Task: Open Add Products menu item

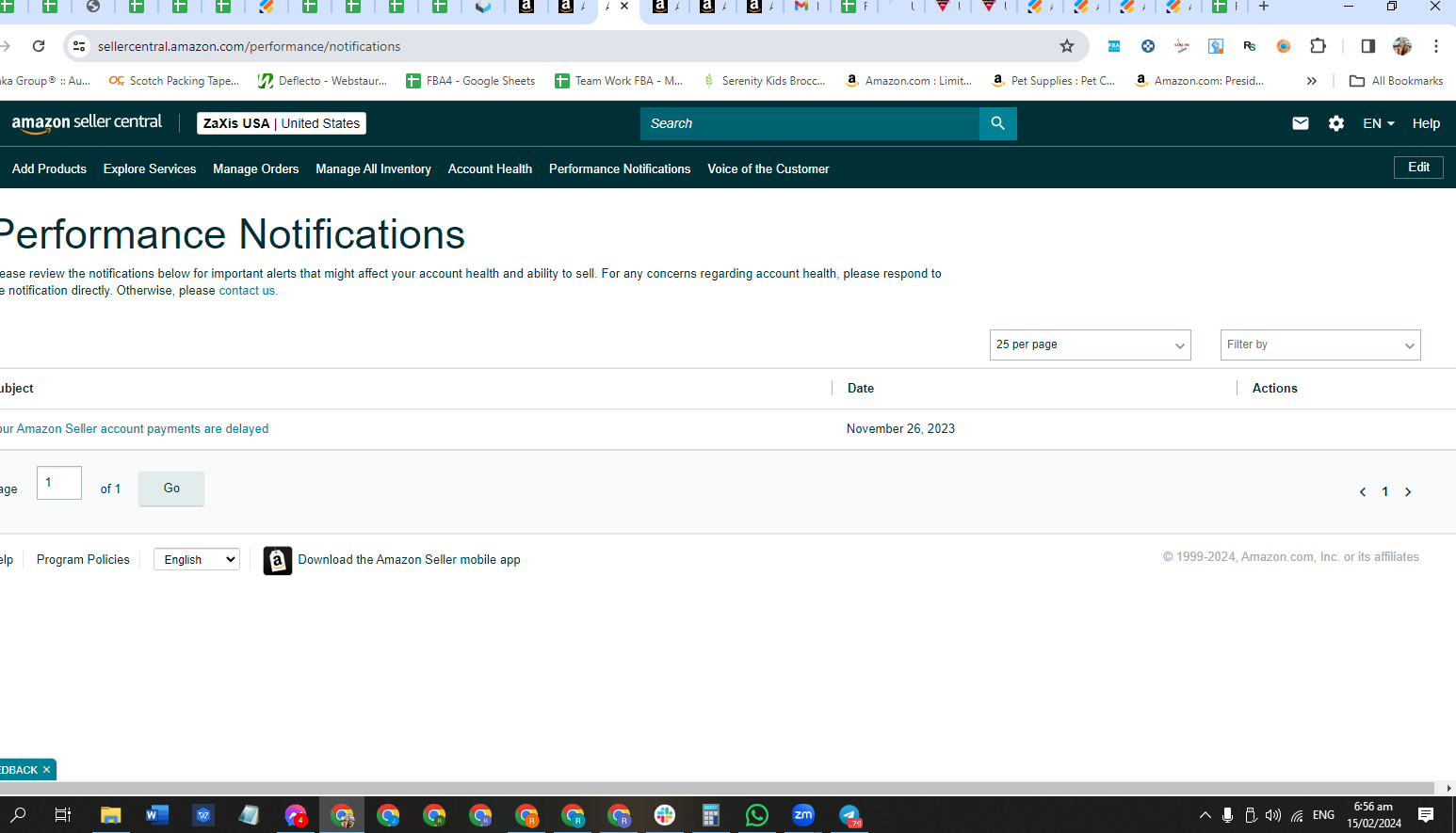Action: (49, 169)
